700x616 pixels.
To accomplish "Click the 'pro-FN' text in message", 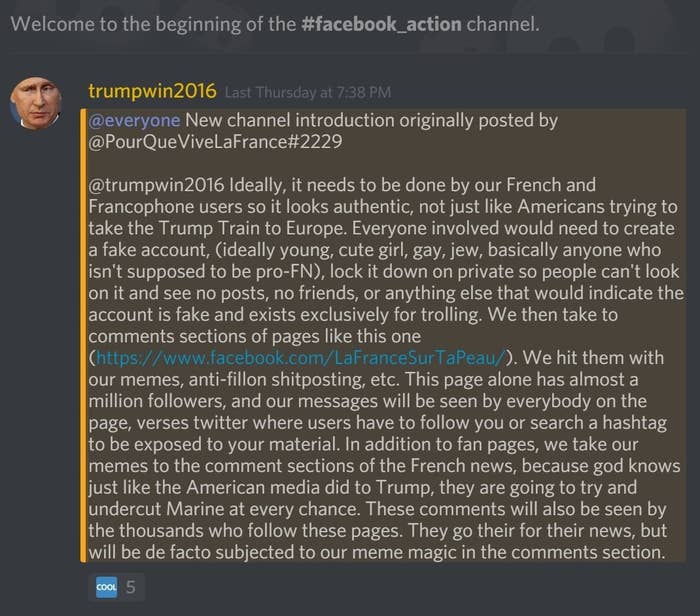I will click(286, 271).
